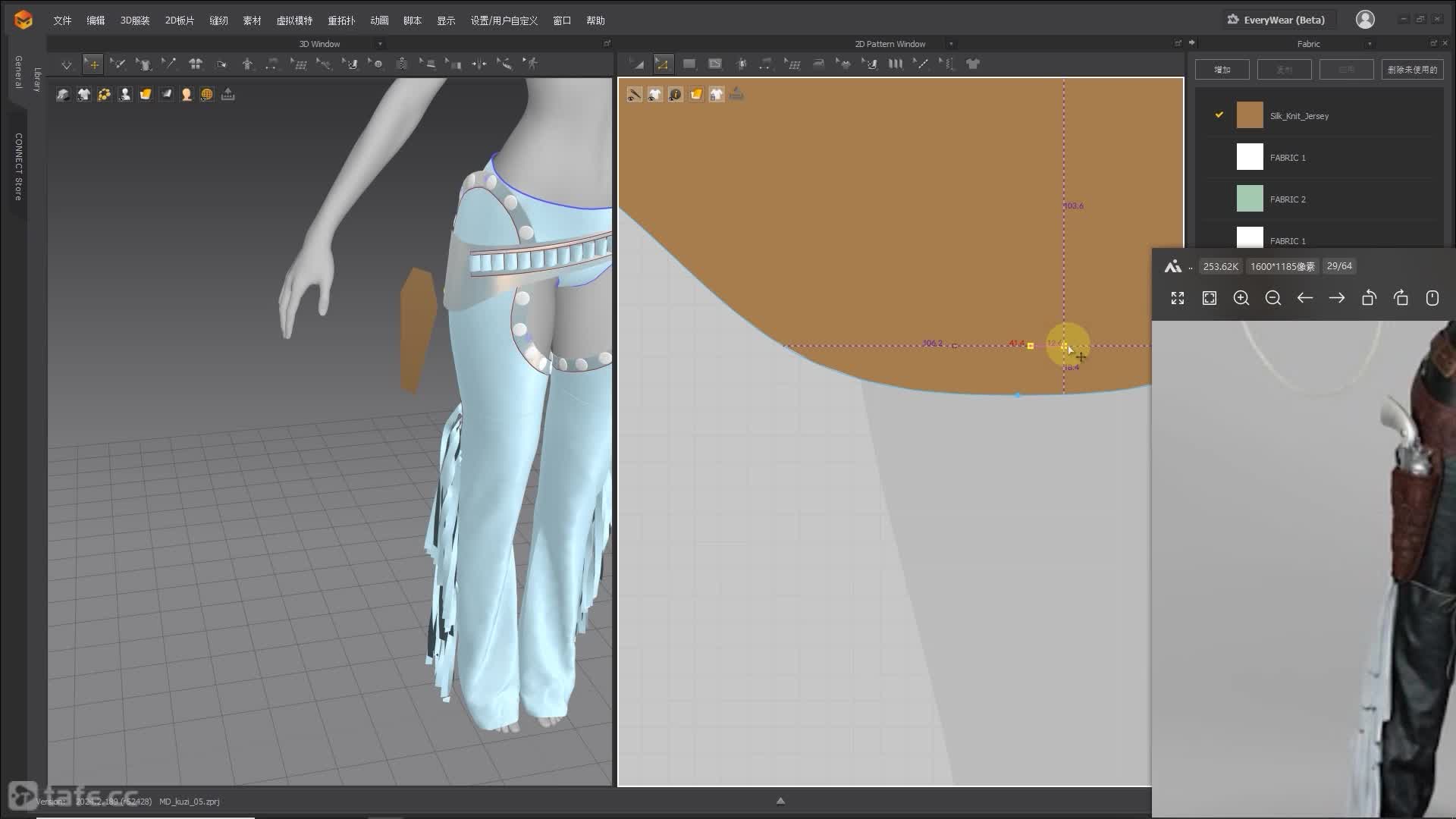Image resolution: width=1456 pixels, height=819 pixels.
Task: Click the 增加 button in Fabric panel
Action: click(x=1222, y=70)
